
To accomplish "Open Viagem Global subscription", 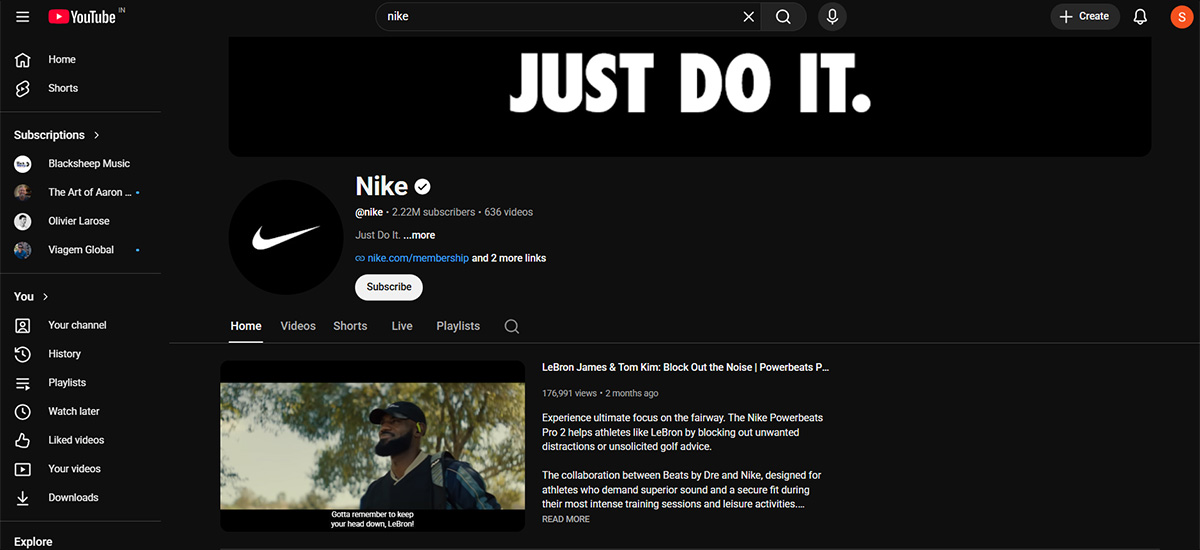I will tap(80, 250).
